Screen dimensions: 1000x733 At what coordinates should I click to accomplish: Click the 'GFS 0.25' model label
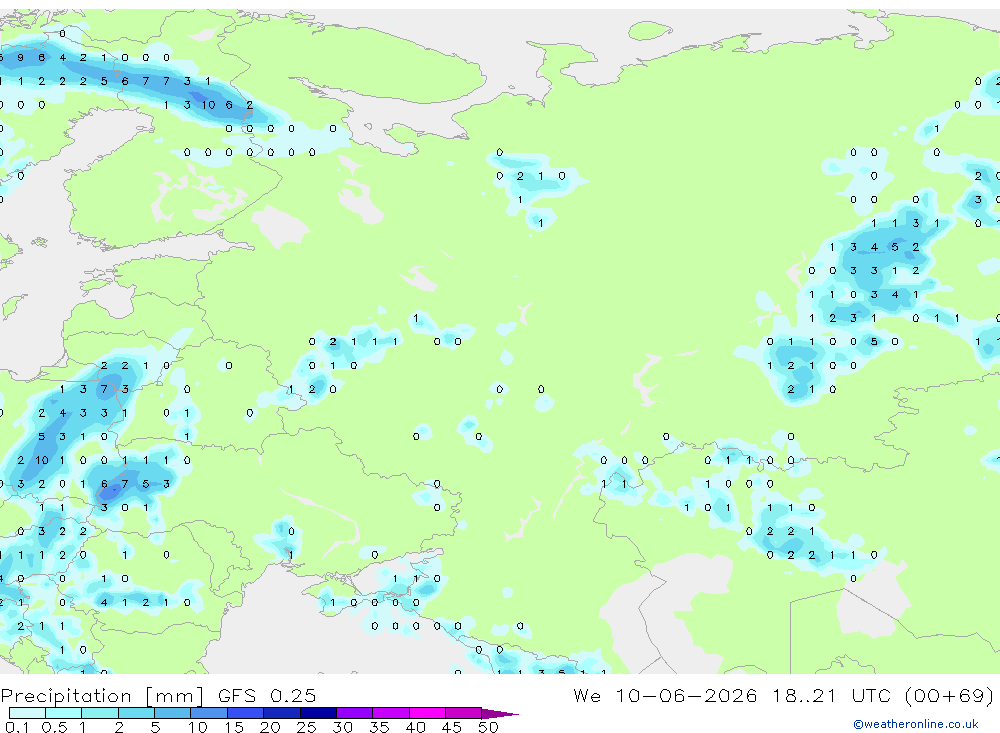pos(267,695)
